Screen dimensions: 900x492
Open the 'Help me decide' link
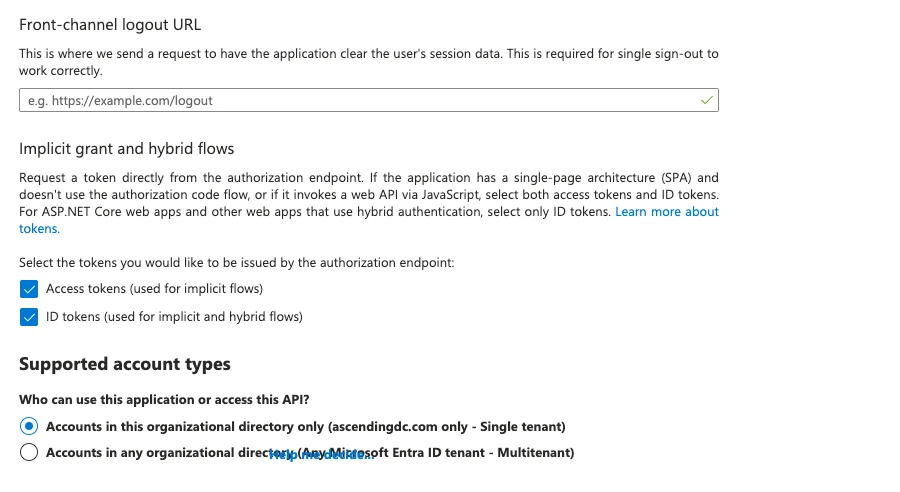(320, 455)
